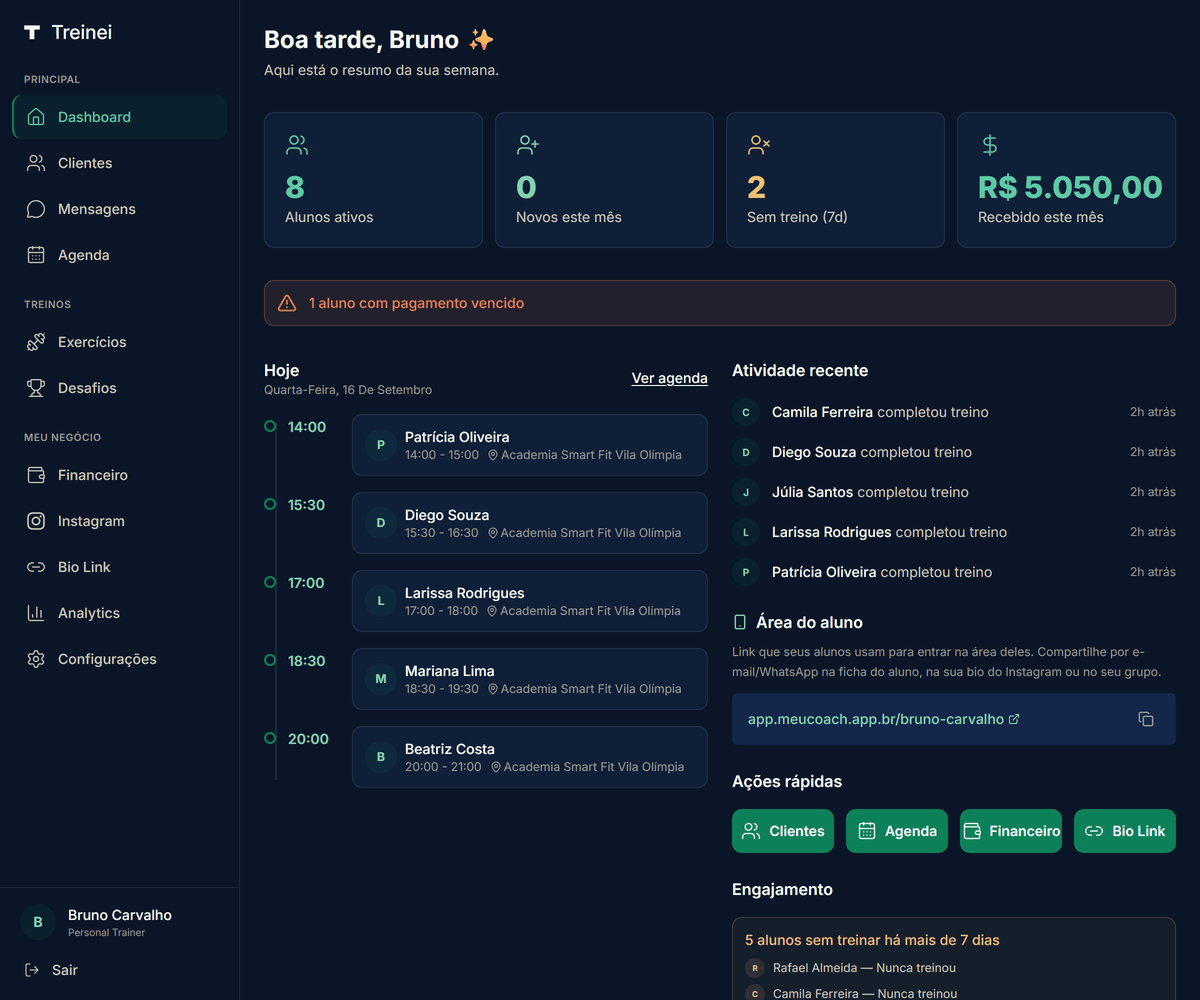Click the phone icon next to Área do aluno
This screenshot has width=1200, height=1000.
tap(740, 622)
